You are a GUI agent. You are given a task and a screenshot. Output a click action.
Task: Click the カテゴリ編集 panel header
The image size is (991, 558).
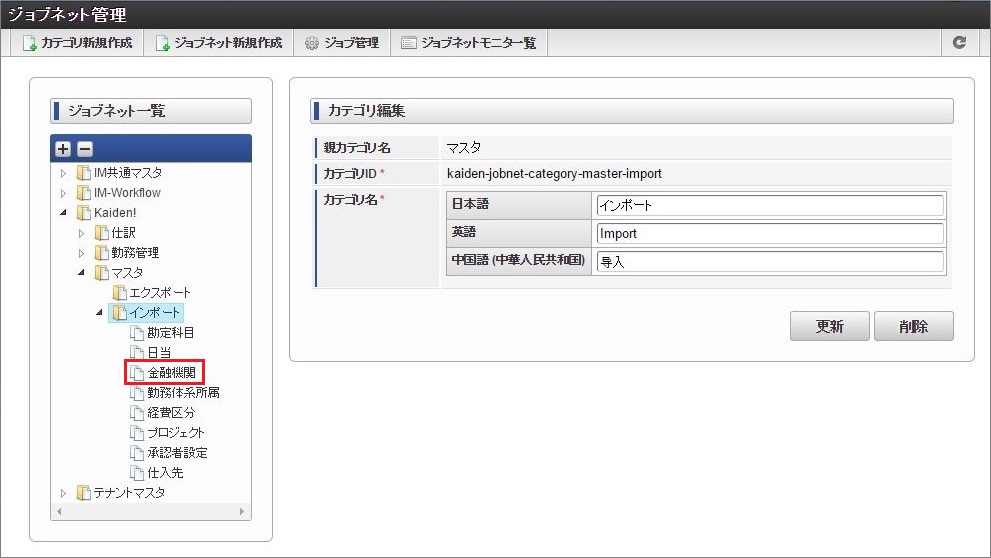(x=632, y=111)
